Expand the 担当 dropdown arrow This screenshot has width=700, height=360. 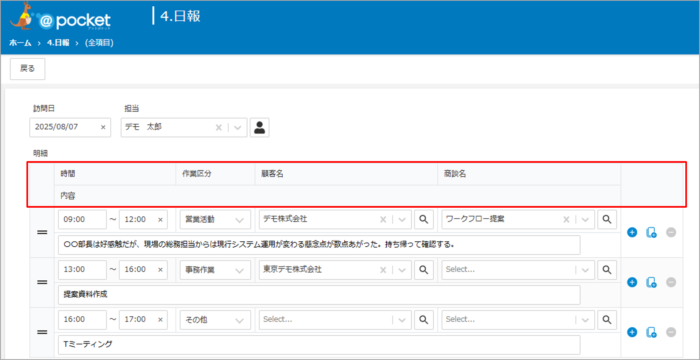238,127
